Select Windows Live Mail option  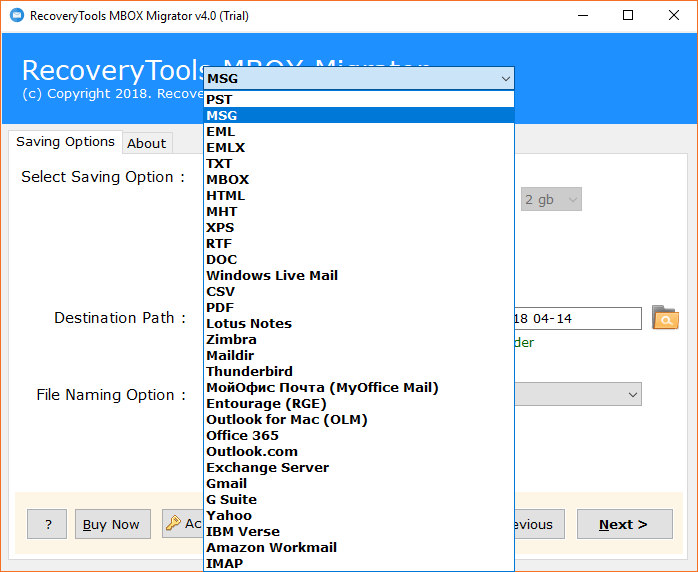[359, 276]
